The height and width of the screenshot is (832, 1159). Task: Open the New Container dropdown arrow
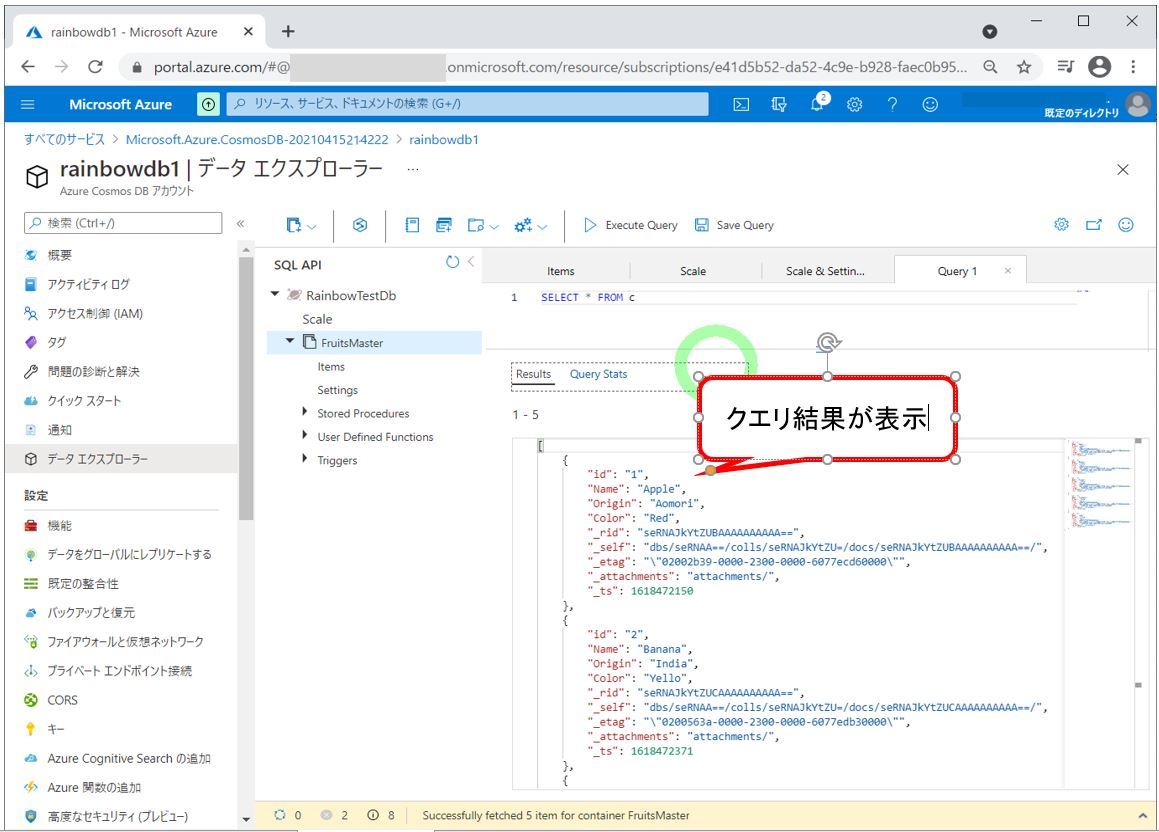click(x=312, y=227)
